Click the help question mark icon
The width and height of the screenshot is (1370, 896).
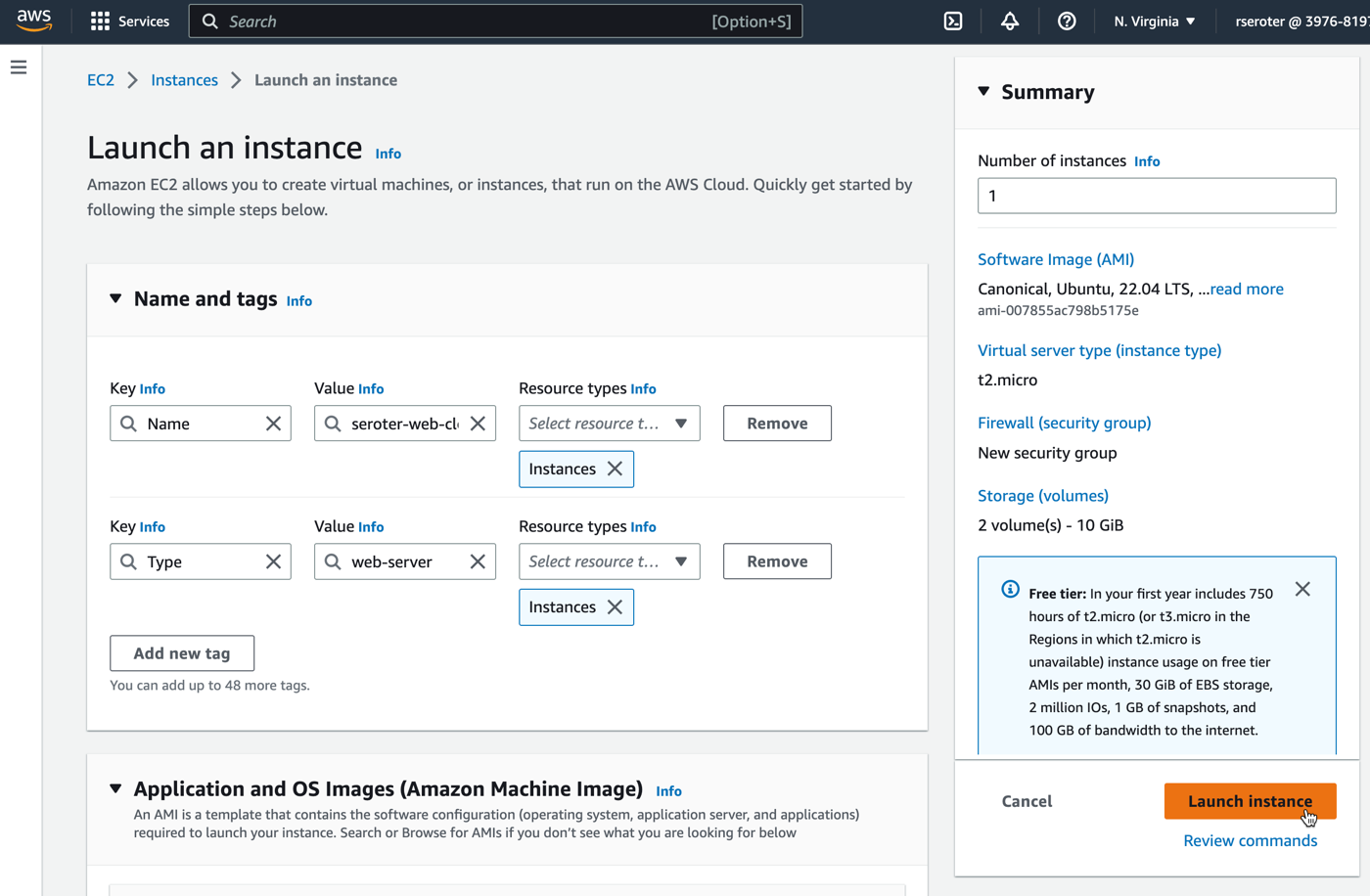pos(1067,22)
